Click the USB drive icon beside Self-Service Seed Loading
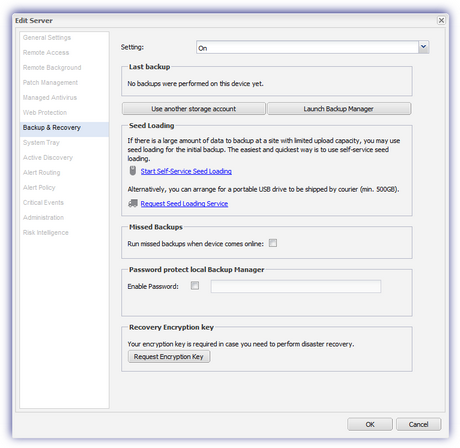 click(x=133, y=171)
